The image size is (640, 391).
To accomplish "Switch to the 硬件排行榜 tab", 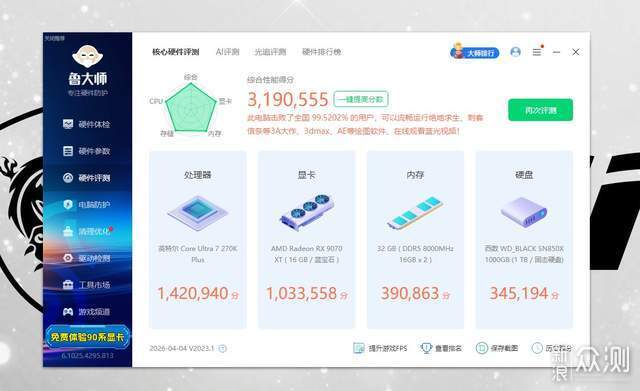I will (x=322, y=52).
